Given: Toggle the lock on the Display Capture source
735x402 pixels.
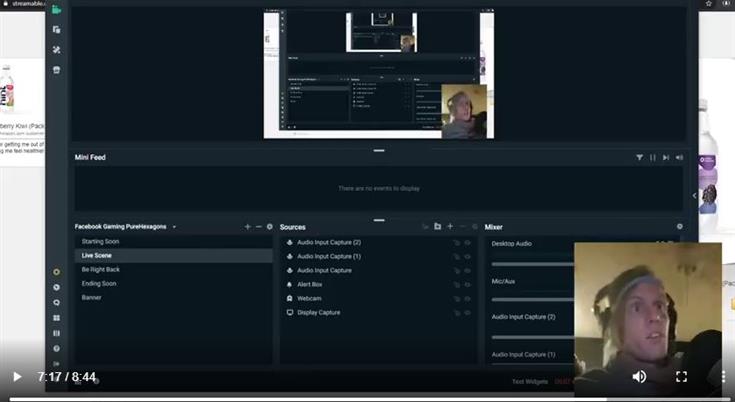Looking at the screenshot, I should (x=456, y=313).
